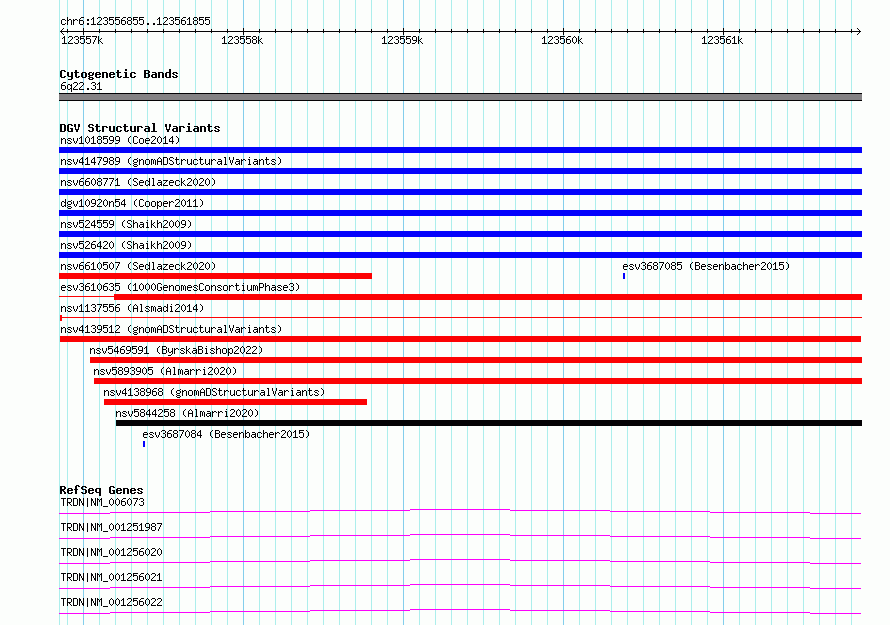Click the nsv5469591 red variant bar
Screen dimensions: 890x625
pos(476,360)
